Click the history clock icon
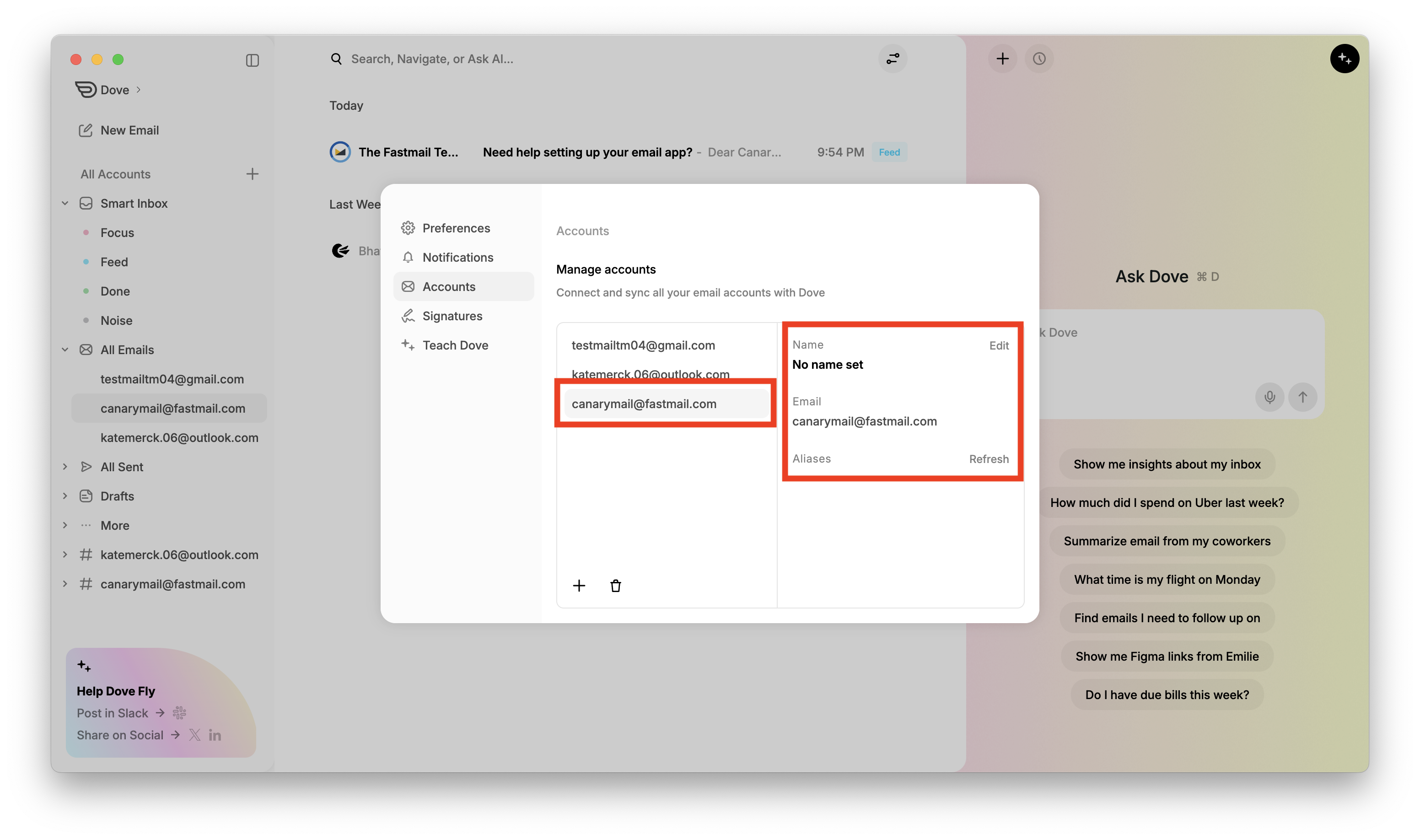1420x840 pixels. tap(1038, 59)
